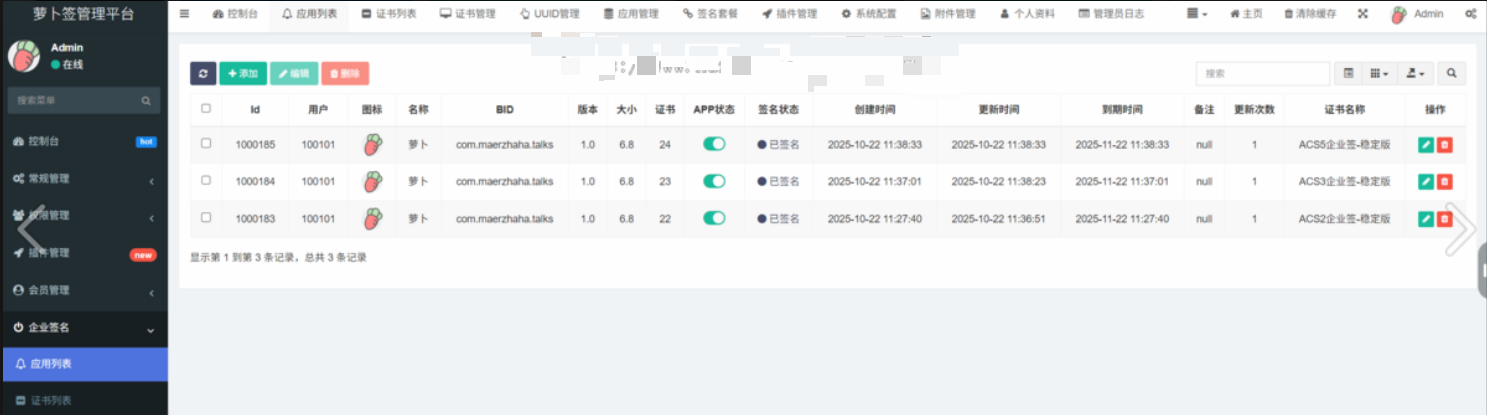Expand the 常规管理 sidebar menu
The image size is (1487, 415).
pos(84,179)
